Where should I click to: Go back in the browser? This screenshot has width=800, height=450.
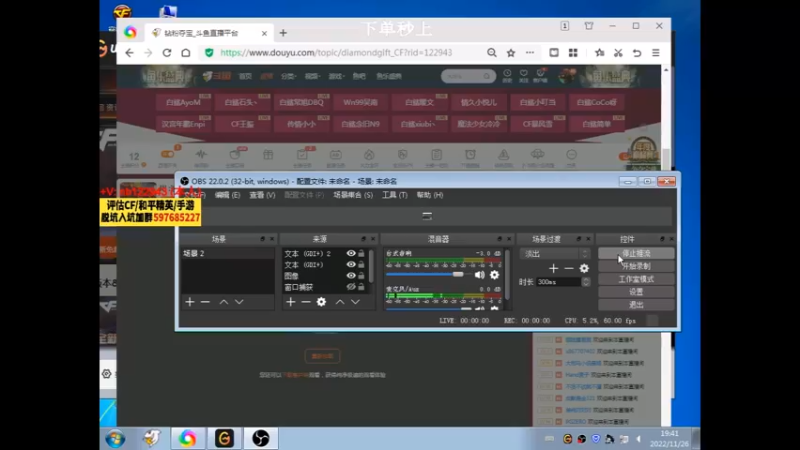tap(130, 53)
